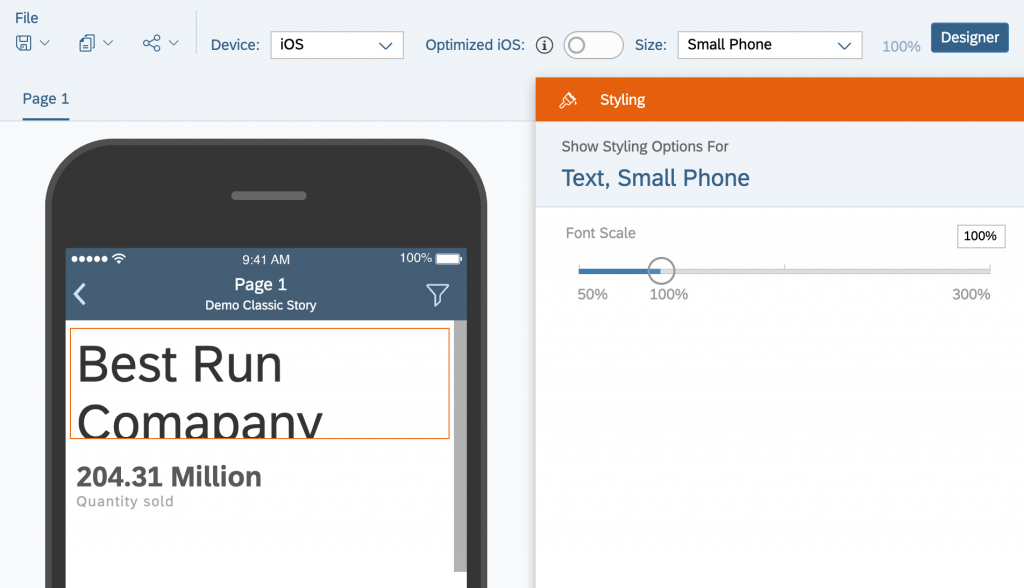Click the Text, Small Phone heading
This screenshot has width=1024, height=588.
tap(656, 178)
